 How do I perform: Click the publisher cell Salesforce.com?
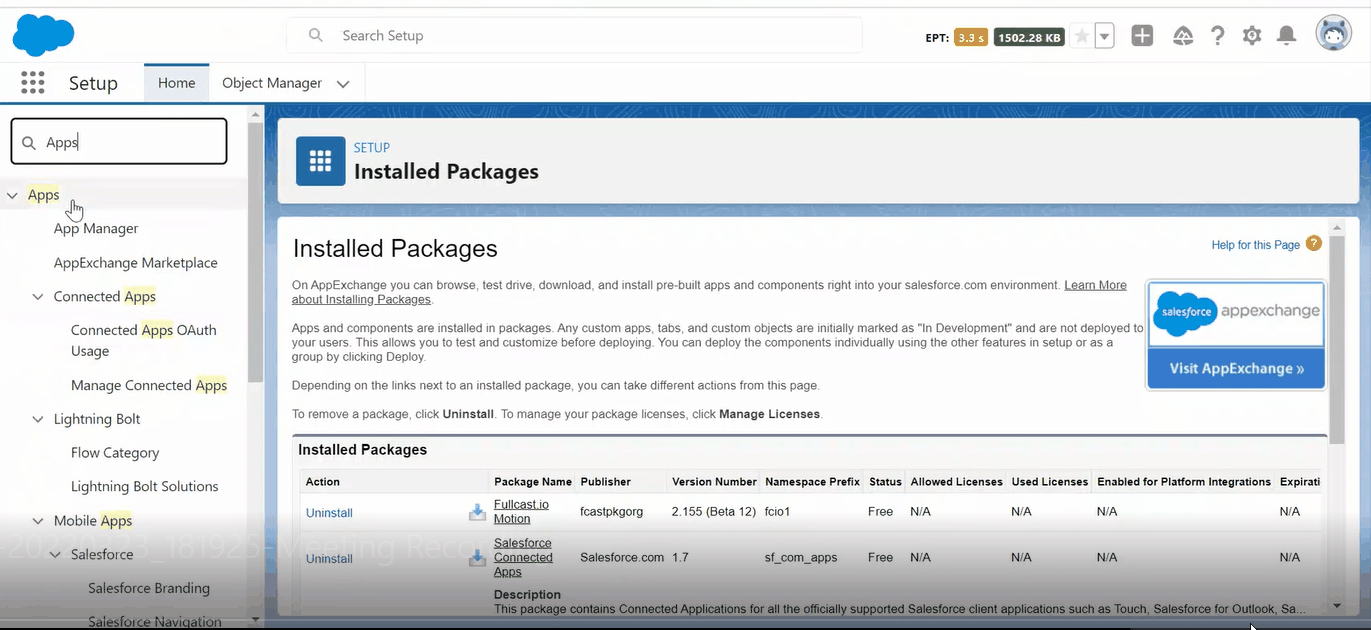[x=622, y=558]
